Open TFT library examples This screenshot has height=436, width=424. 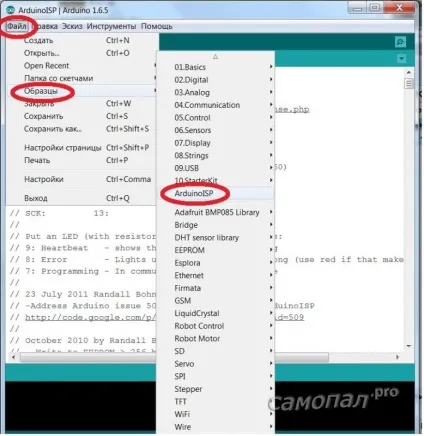(216, 402)
